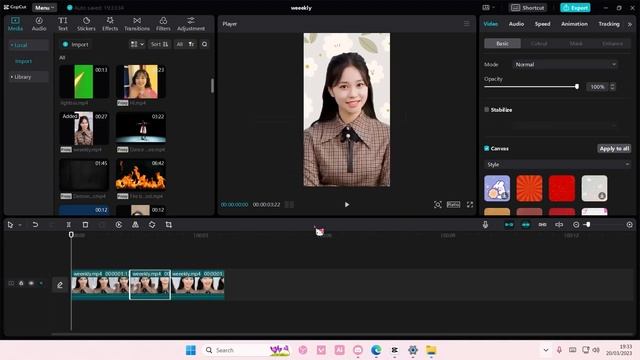Click the track cover edit pencil icon
Viewport: 640px width, 360px height.
click(x=60, y=285)
